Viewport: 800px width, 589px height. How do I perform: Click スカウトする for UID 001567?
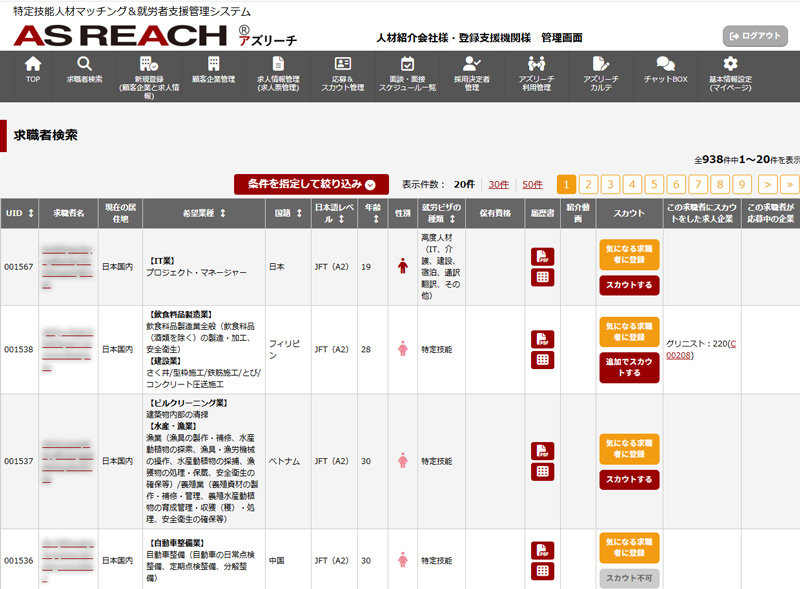pos(629,285)
